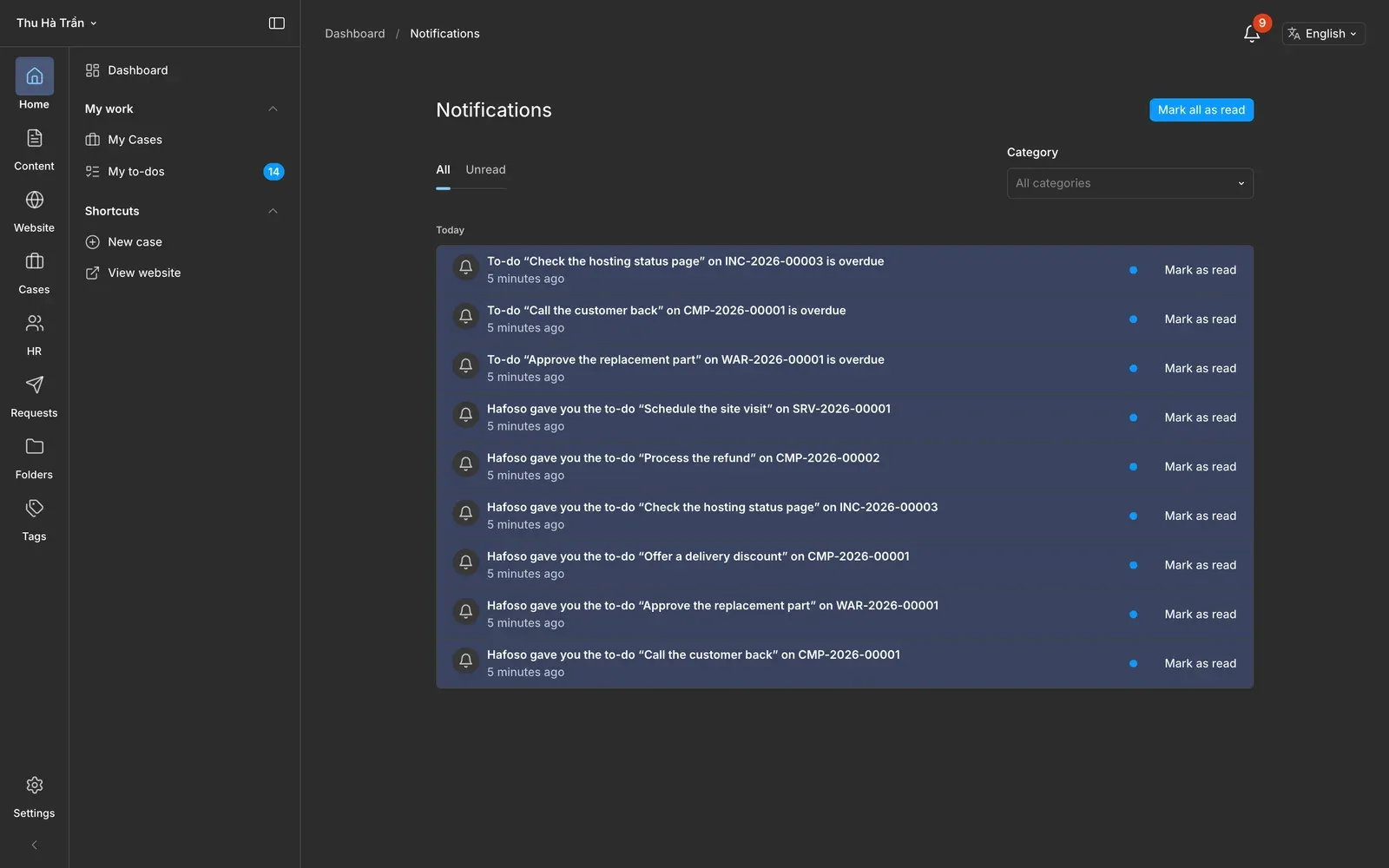Viewport: 1389px width, 868px height.
Task: Switch to the Unread notifications tab
Action: tap(485, 170)
